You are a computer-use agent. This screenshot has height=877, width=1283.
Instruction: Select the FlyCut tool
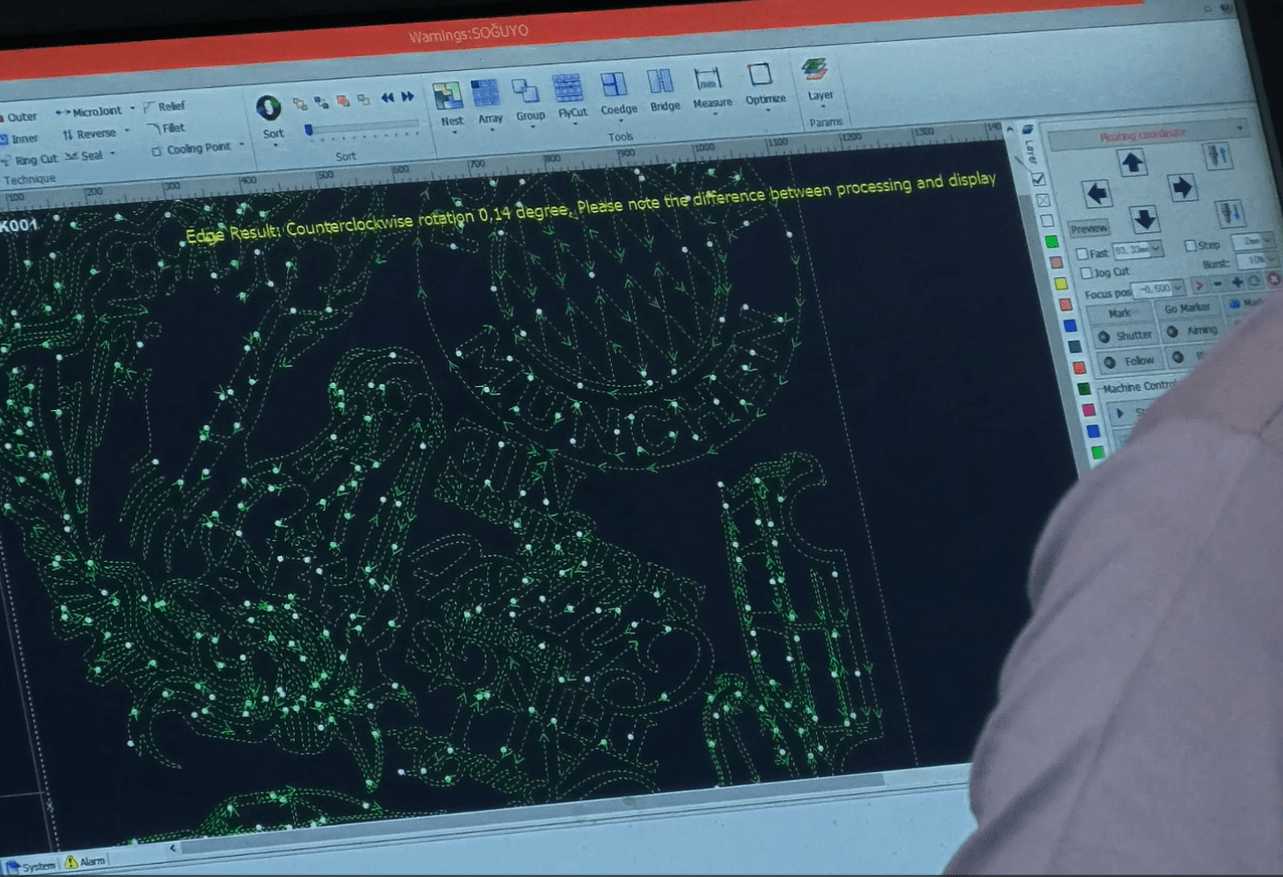569,95
